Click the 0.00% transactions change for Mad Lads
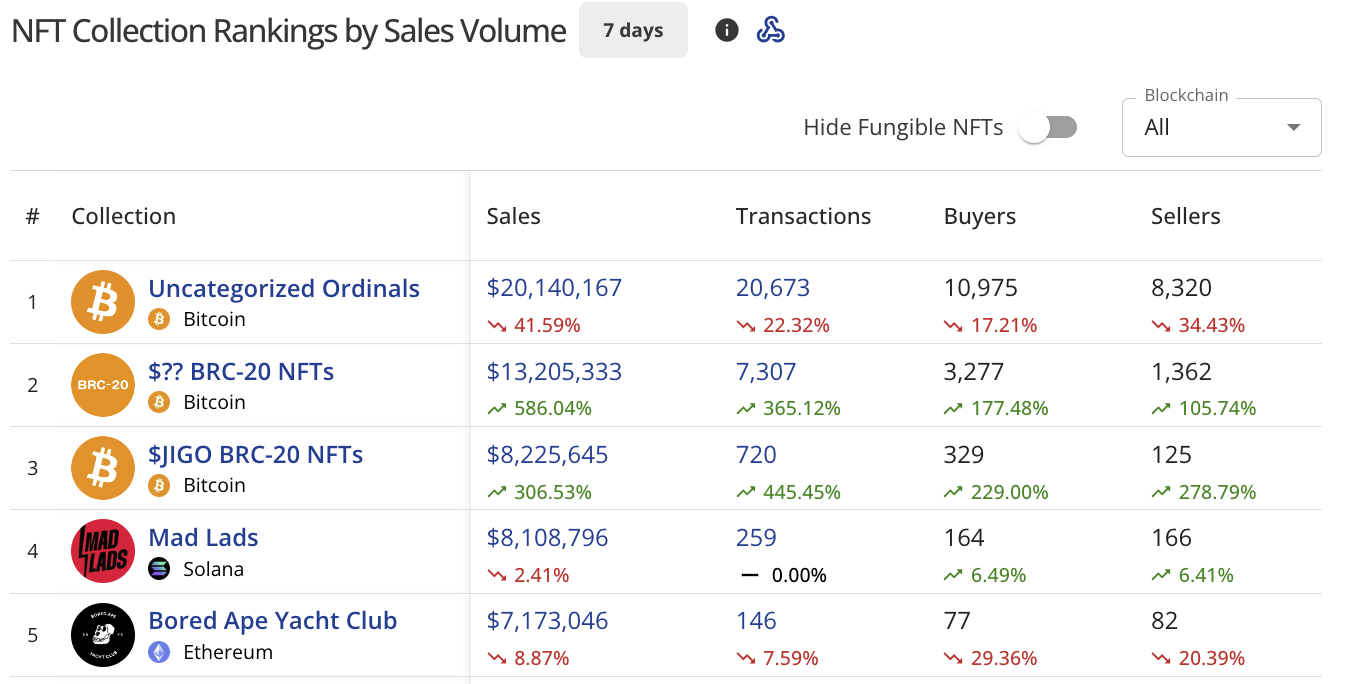 click(x=782, y=575)
